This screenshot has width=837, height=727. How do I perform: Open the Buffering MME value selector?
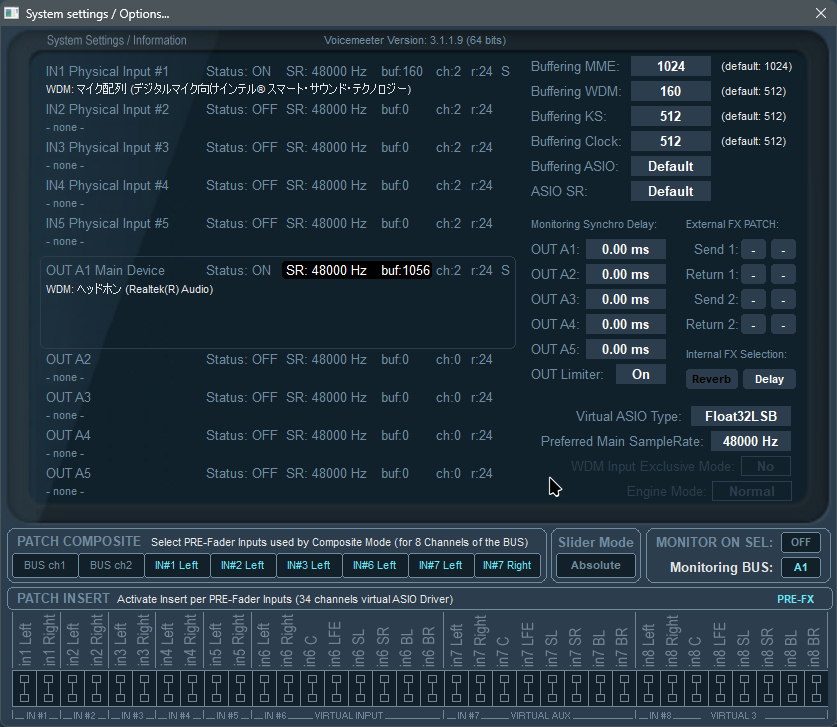coord(670,66)
